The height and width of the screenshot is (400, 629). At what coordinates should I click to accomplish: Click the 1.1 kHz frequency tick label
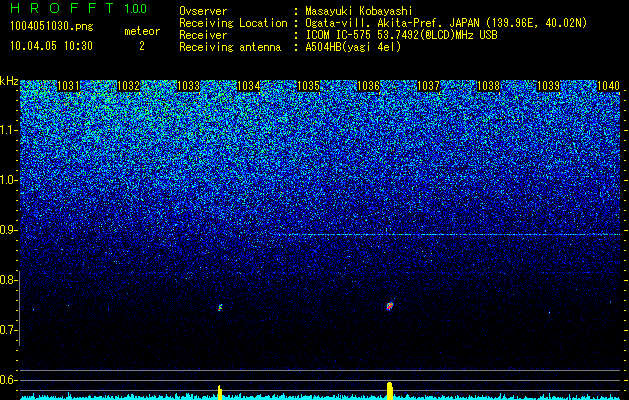coord(9,130)
